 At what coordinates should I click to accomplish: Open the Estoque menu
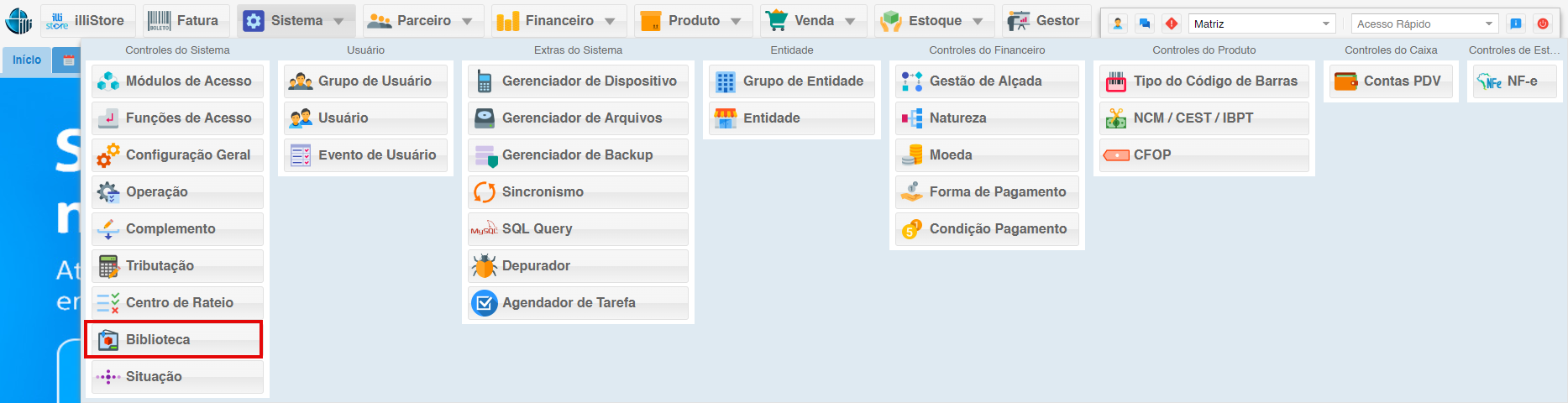point(934,21)
